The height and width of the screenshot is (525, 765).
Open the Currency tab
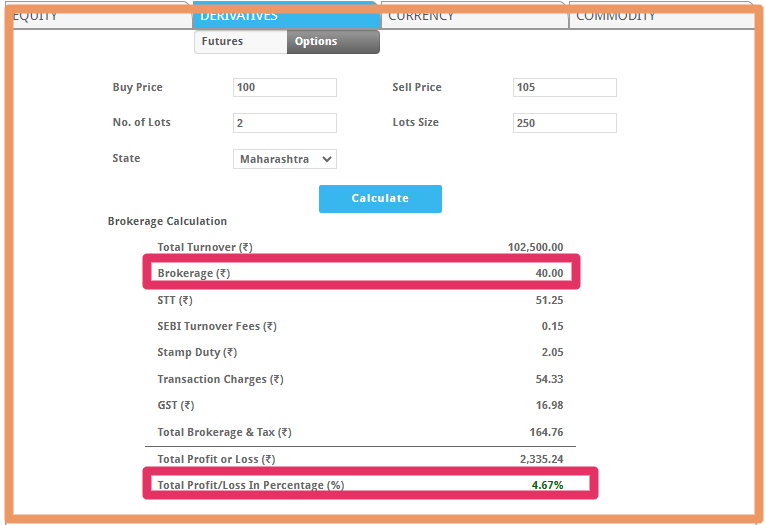tap(474, 16)
